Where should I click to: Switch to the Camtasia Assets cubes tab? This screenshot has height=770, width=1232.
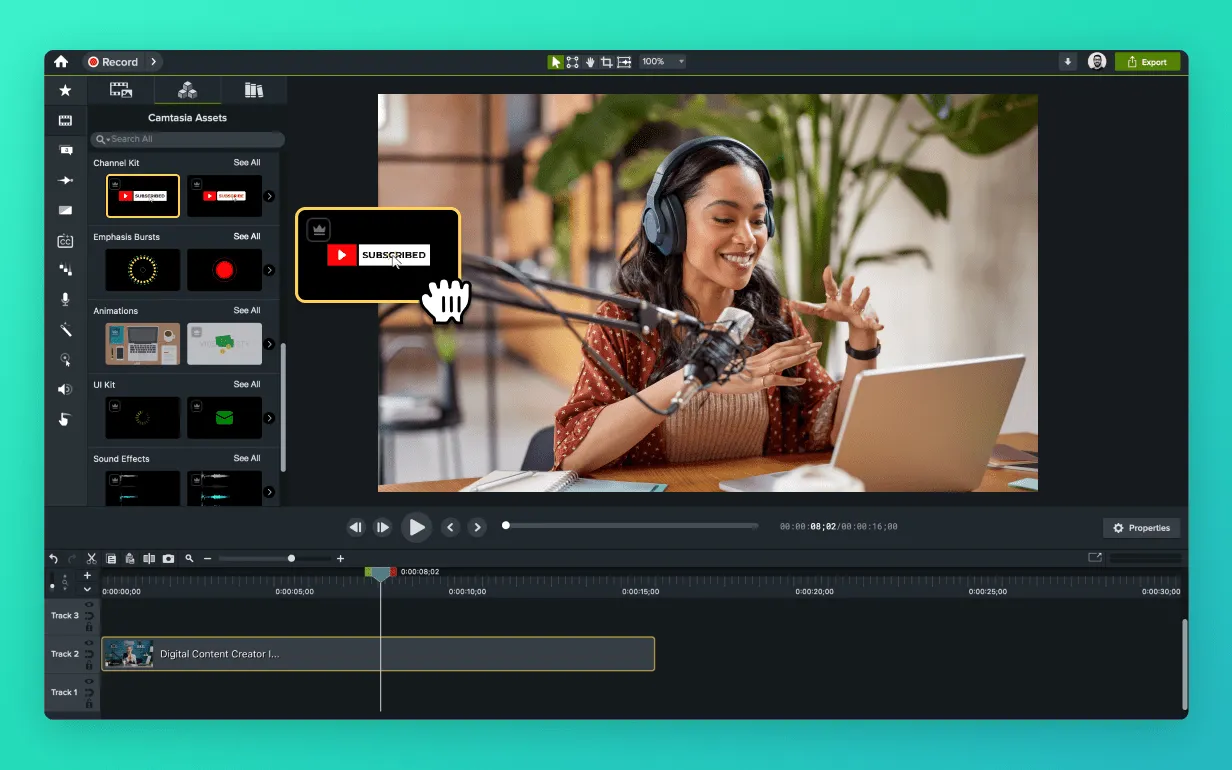[x=187, y=90]
